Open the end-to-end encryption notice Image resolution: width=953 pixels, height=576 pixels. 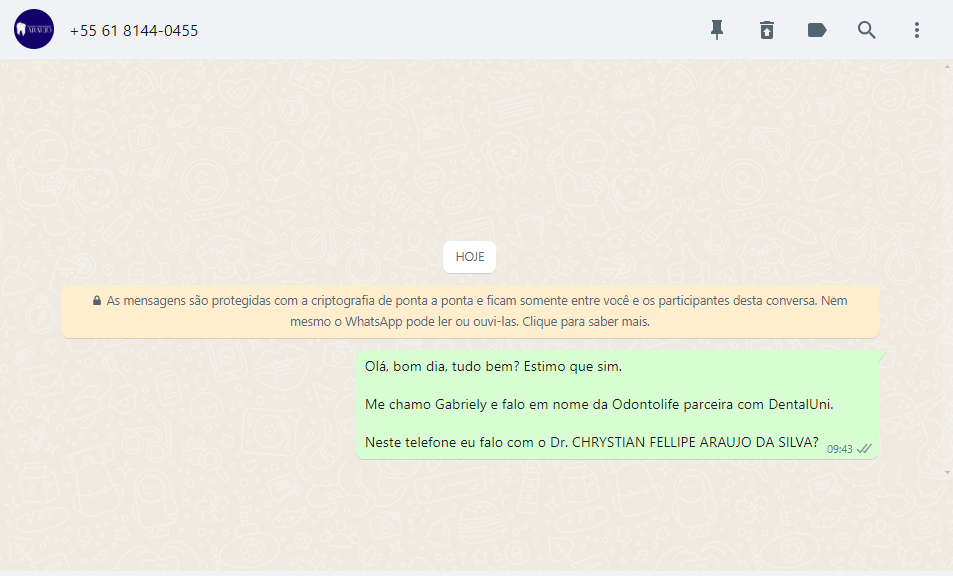pos(470,311)
